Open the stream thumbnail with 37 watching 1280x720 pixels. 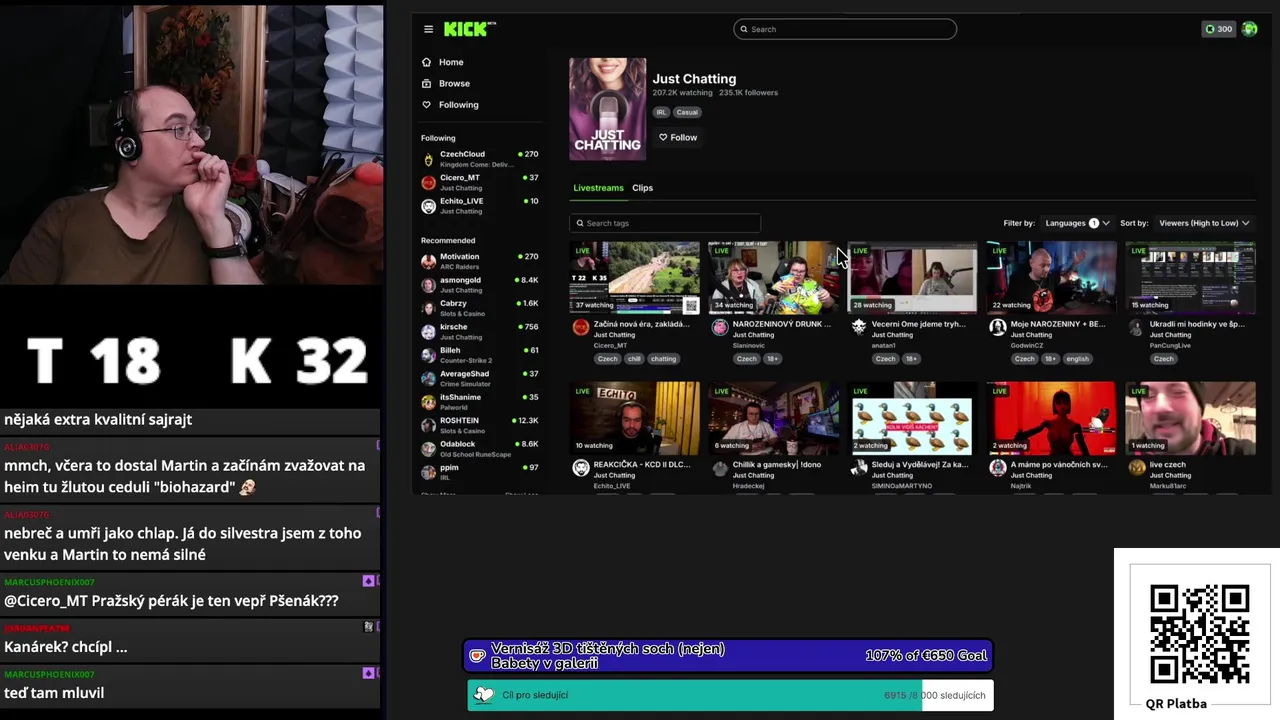pos(635,277)
